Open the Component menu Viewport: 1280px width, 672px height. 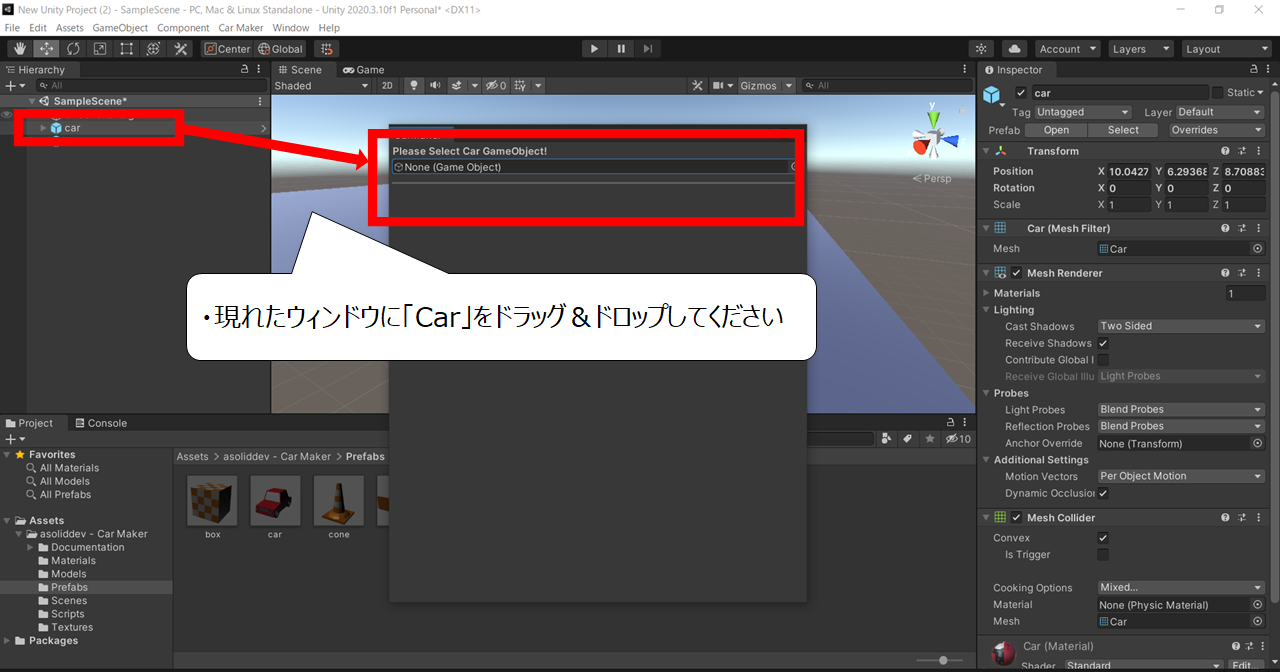(x=183, y=28)
